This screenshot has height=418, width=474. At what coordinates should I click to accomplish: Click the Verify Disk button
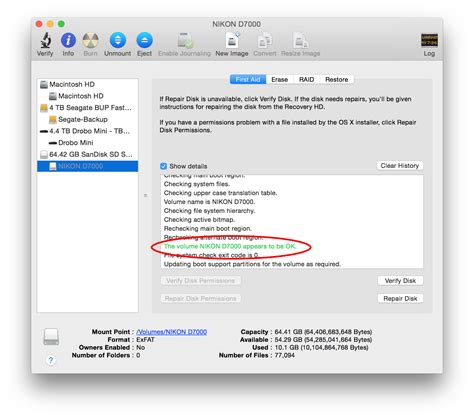coord(400,281)
